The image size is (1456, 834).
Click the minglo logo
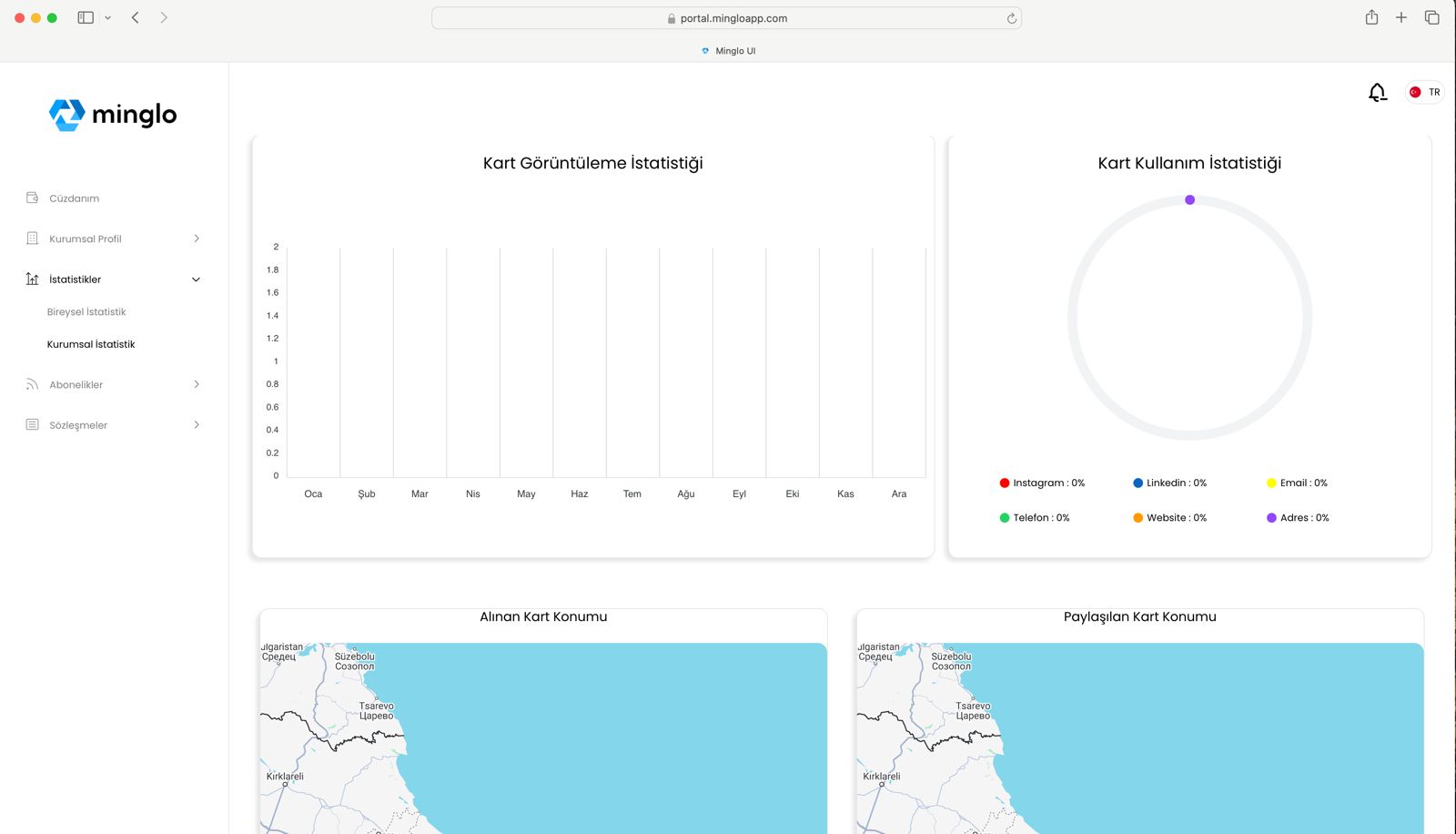[113, 115]
